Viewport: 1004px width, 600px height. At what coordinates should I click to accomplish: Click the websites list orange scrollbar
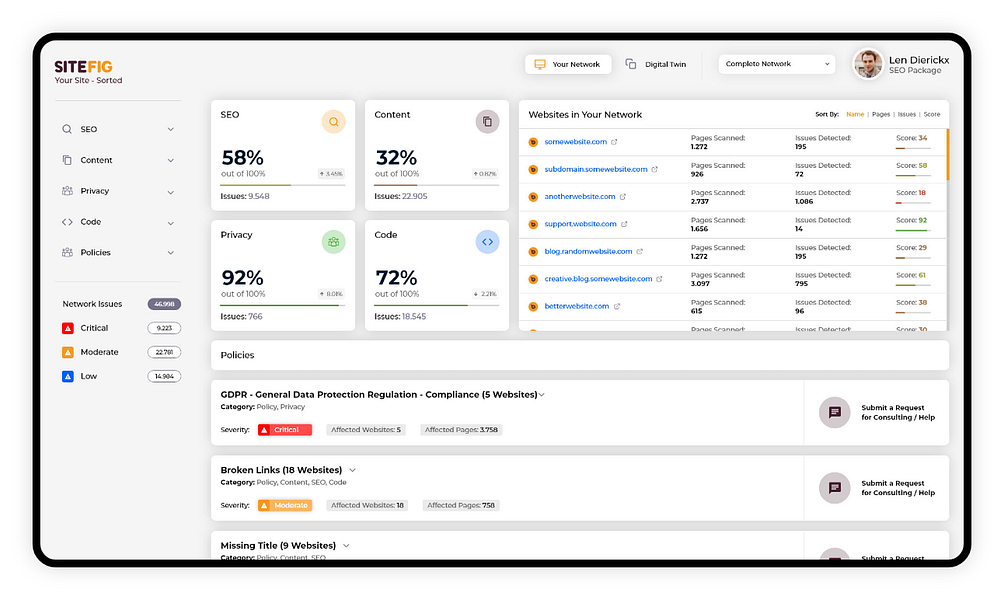947,155
